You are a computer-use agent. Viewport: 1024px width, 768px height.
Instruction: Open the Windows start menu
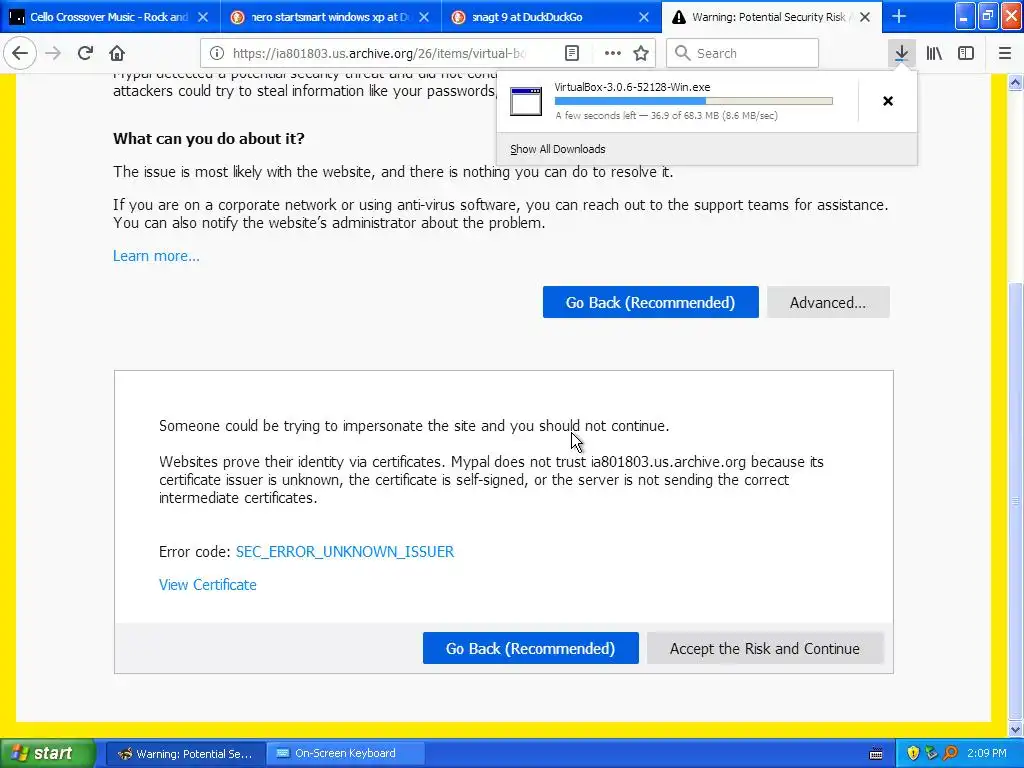47,754
